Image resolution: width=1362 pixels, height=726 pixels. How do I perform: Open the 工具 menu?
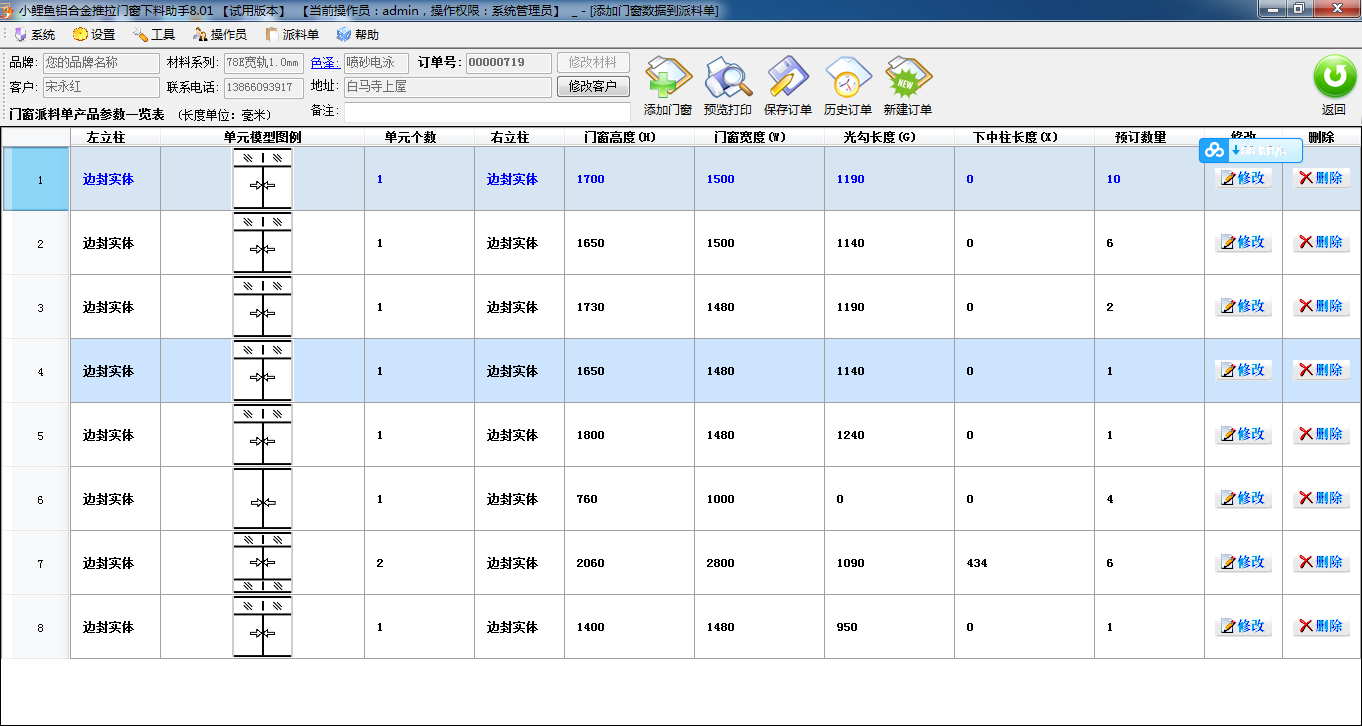tap(154, 35)
